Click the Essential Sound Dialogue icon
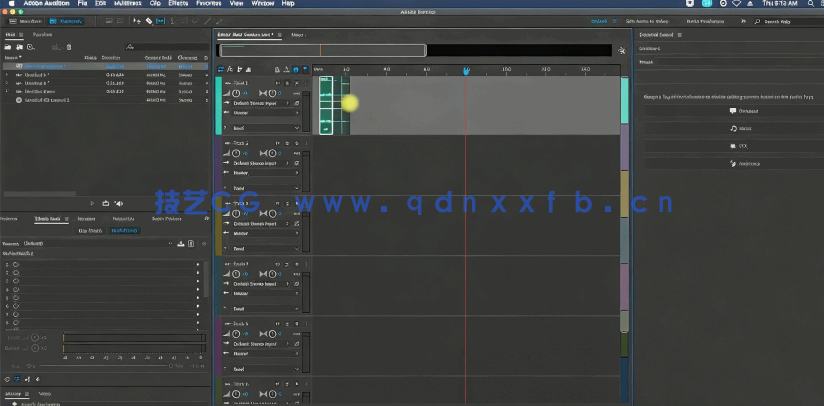This screenshot has width=824, height=406. 733,111
